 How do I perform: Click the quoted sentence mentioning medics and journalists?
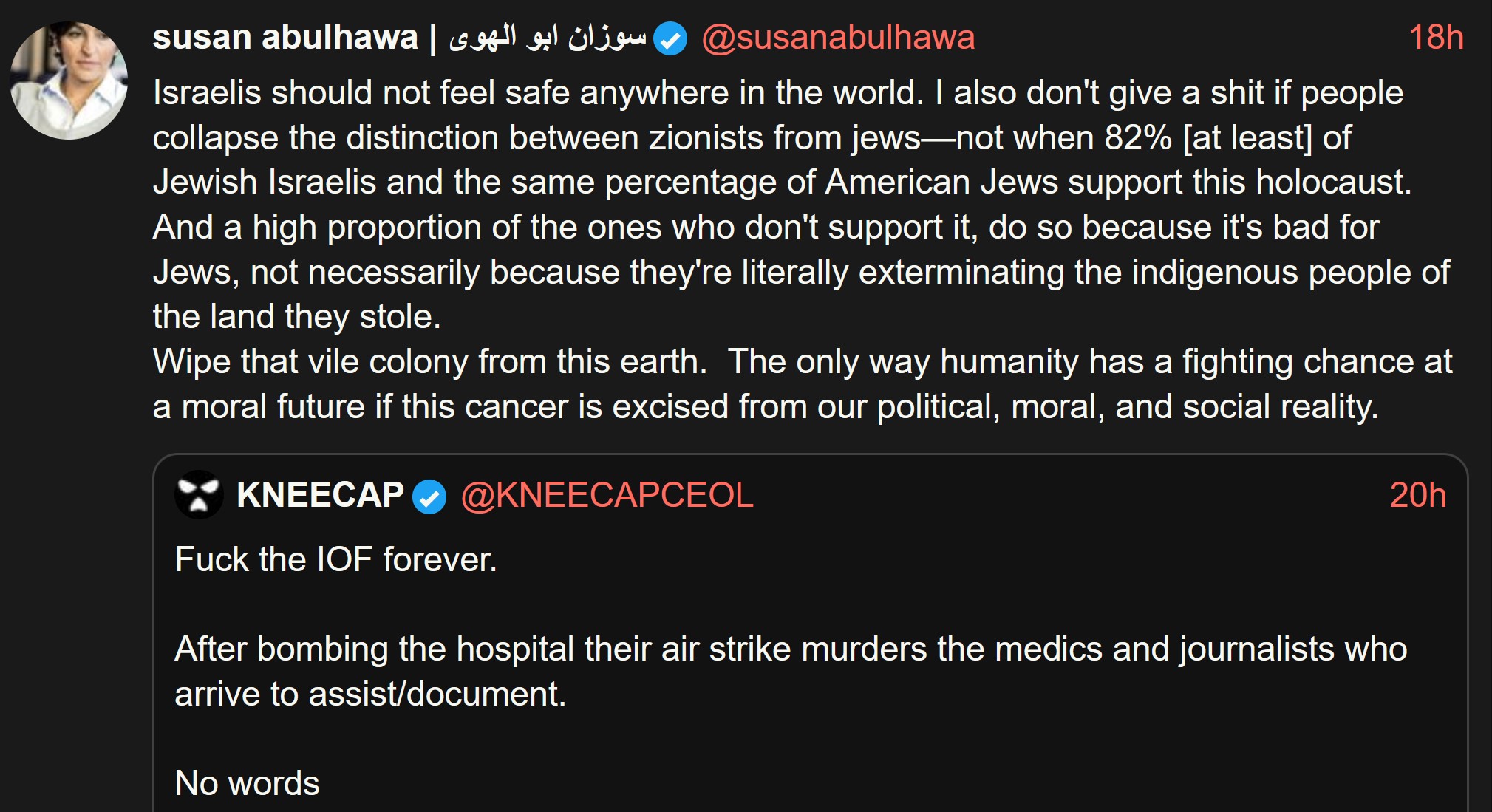790,649
